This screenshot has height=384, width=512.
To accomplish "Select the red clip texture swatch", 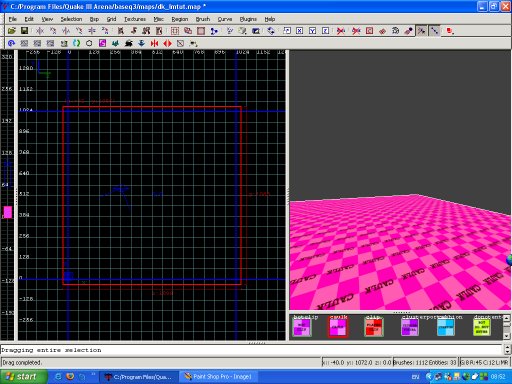I will pos(374,327).
